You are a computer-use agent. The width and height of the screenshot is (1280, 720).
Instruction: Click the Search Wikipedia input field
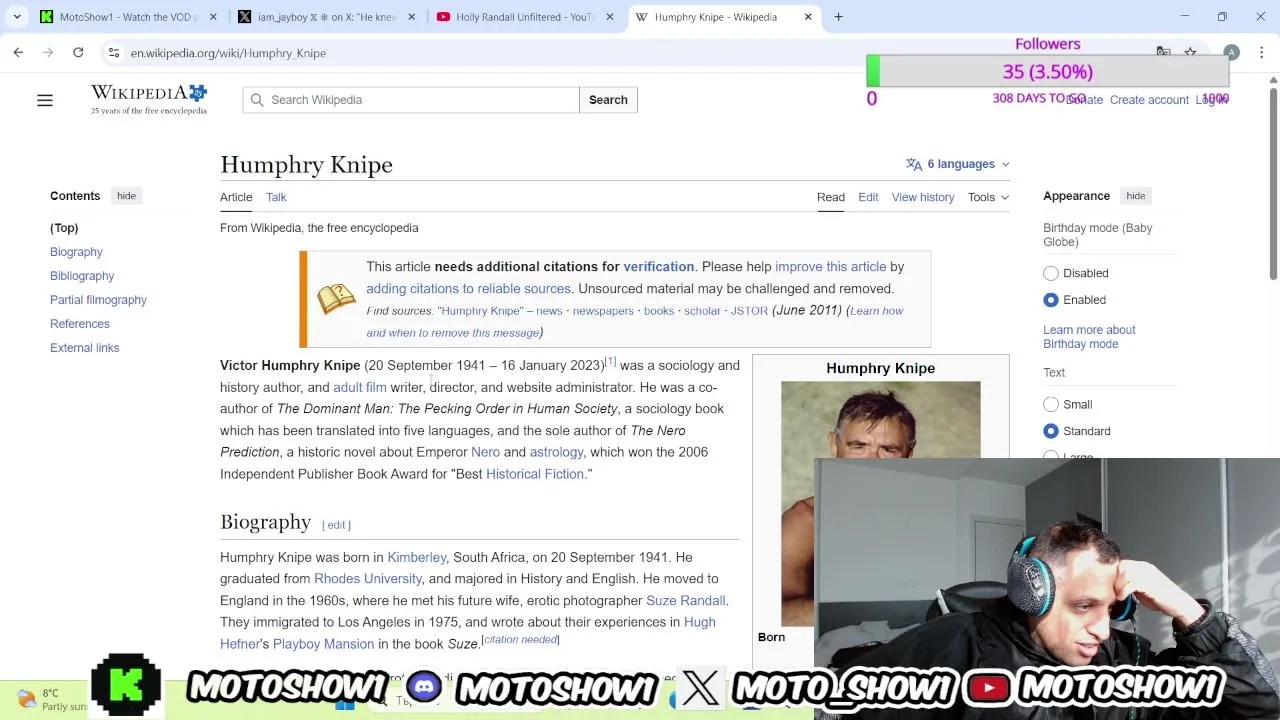(x=410, y=100)
